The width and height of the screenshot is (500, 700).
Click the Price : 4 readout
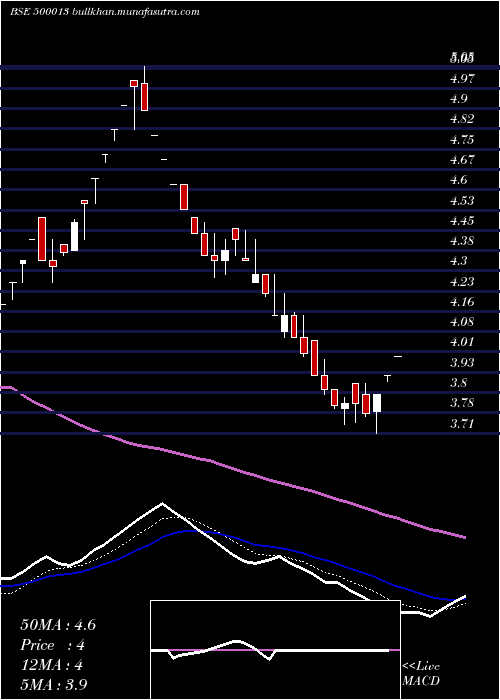[52, 645]
